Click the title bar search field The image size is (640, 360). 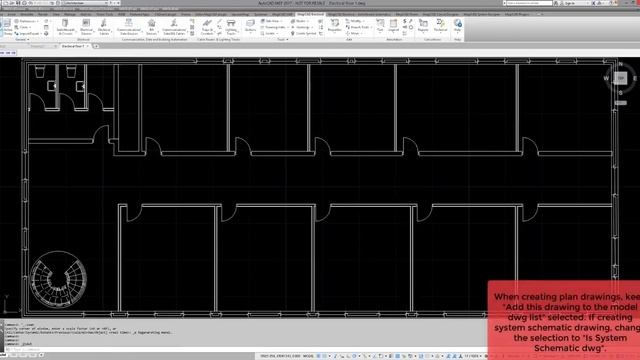529,3
